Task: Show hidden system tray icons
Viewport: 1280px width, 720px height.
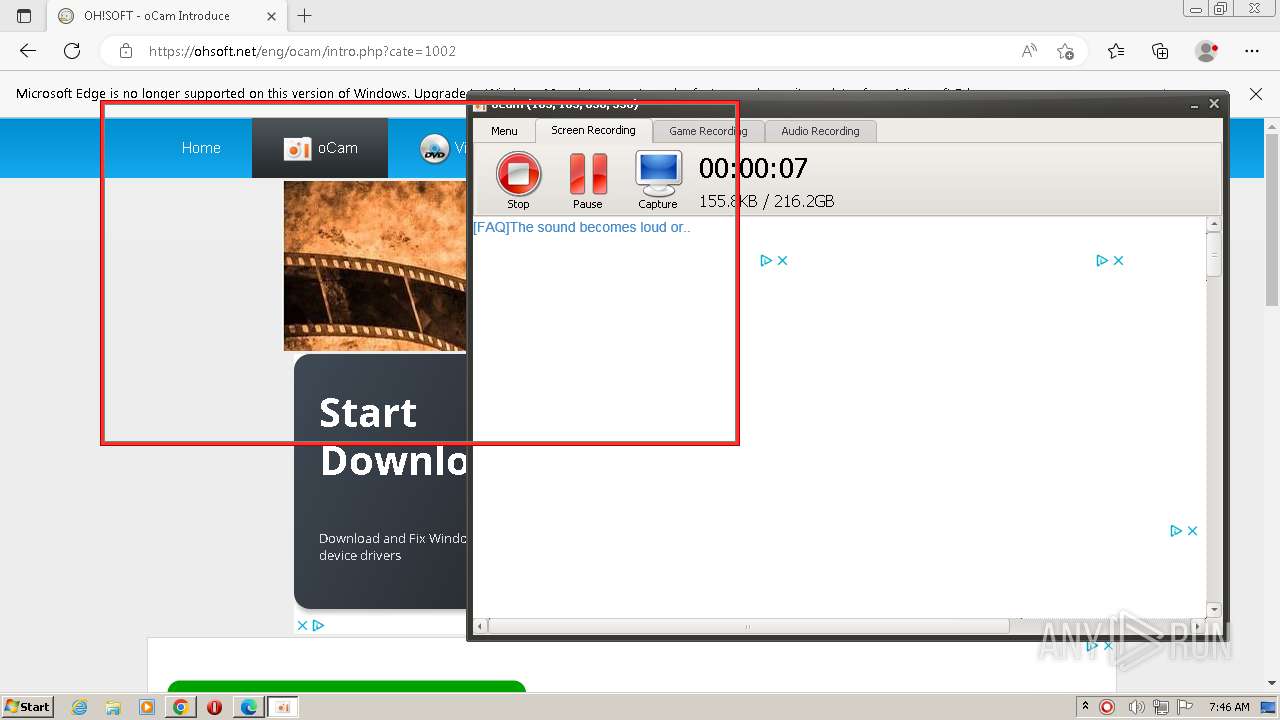Action: pos(1085,707)
